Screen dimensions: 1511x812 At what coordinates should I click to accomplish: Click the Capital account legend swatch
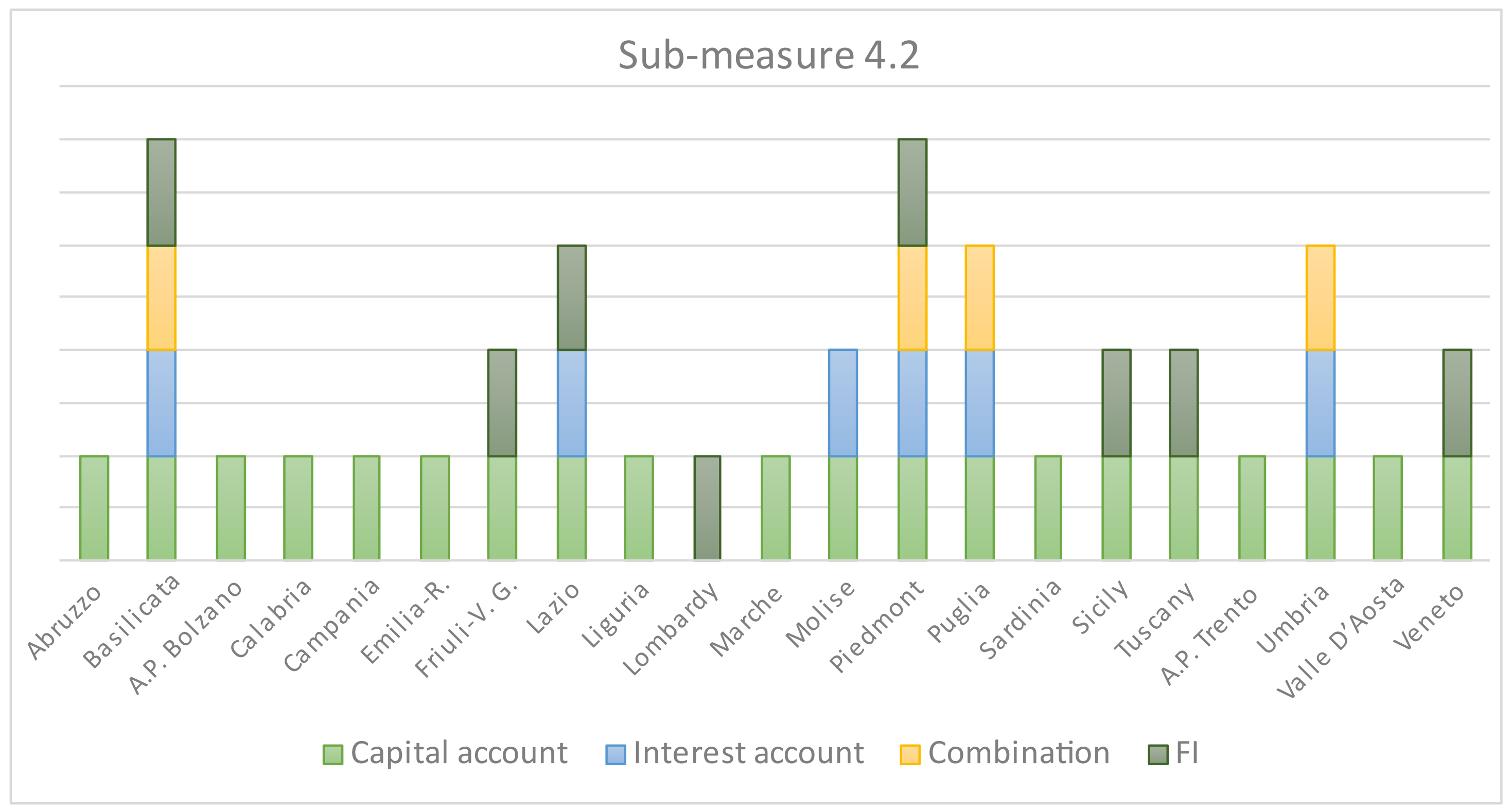[332, 754]
